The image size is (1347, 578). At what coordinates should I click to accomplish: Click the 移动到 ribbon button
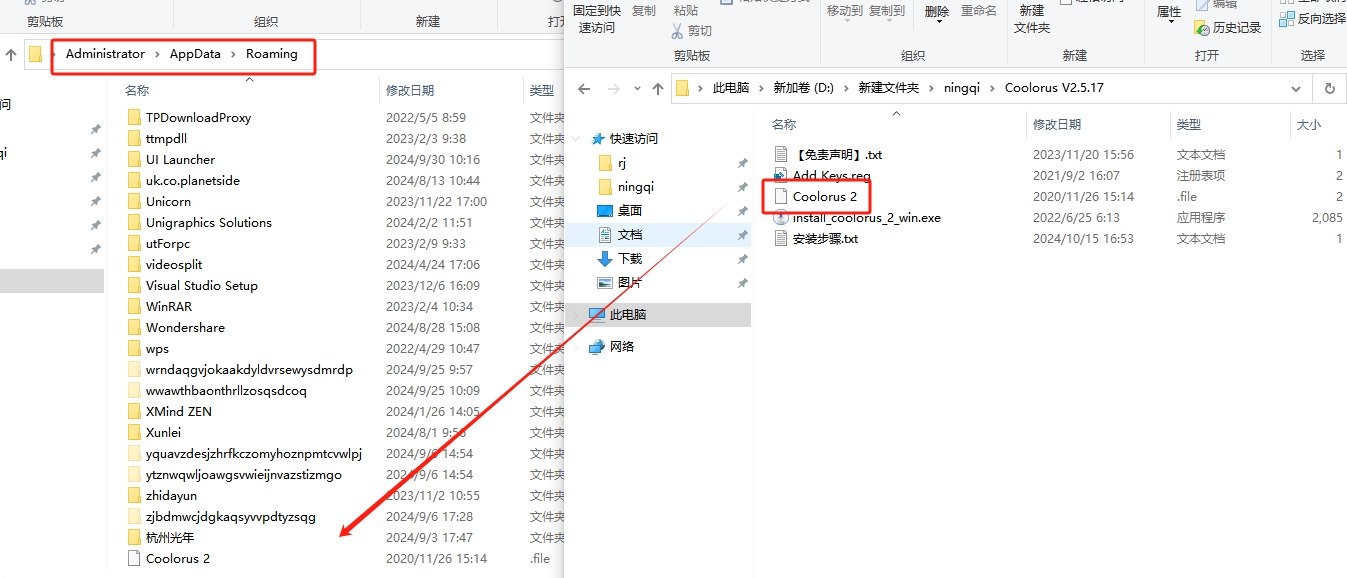point(845,11)
